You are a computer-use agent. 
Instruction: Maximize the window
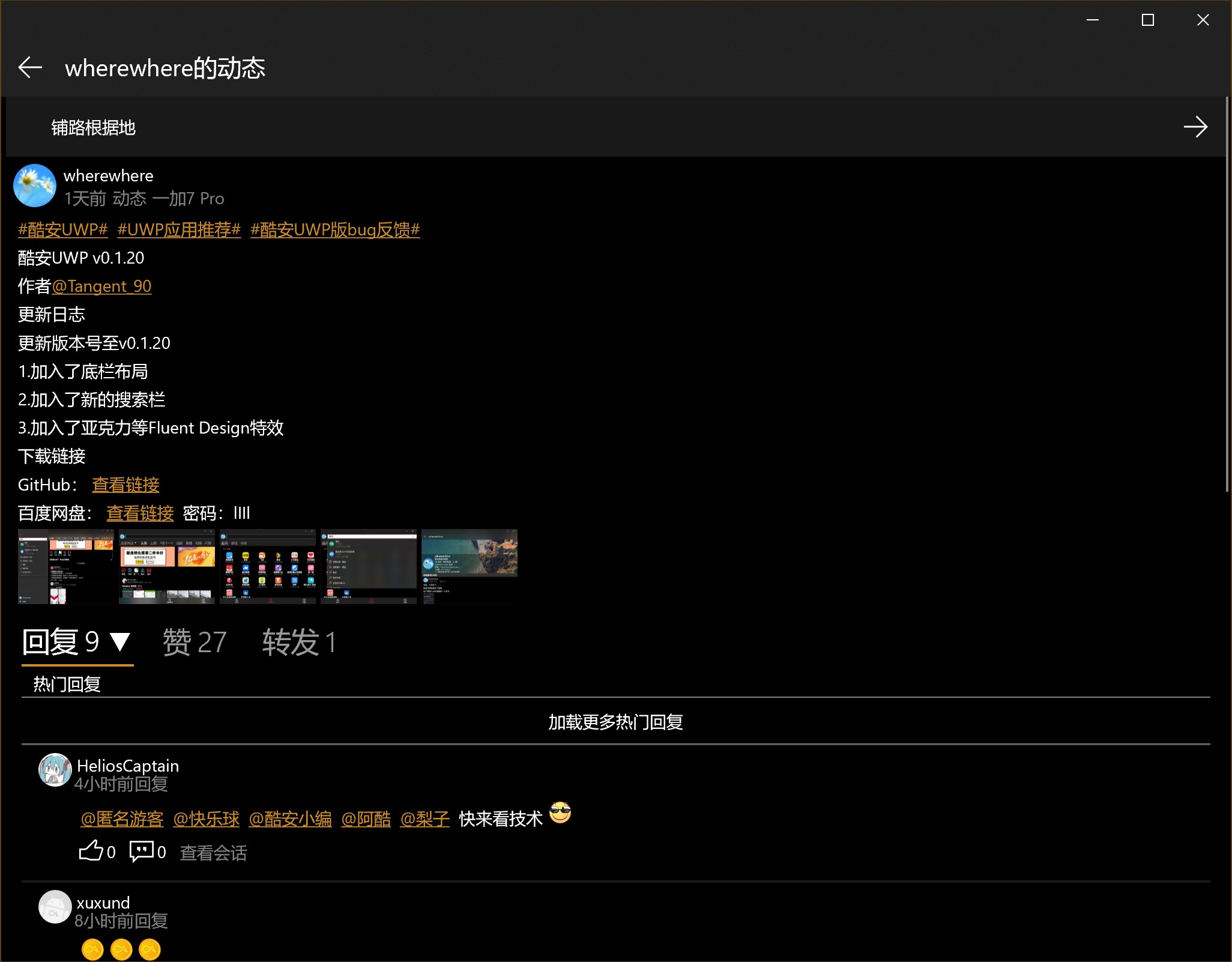pos(1147,20)
